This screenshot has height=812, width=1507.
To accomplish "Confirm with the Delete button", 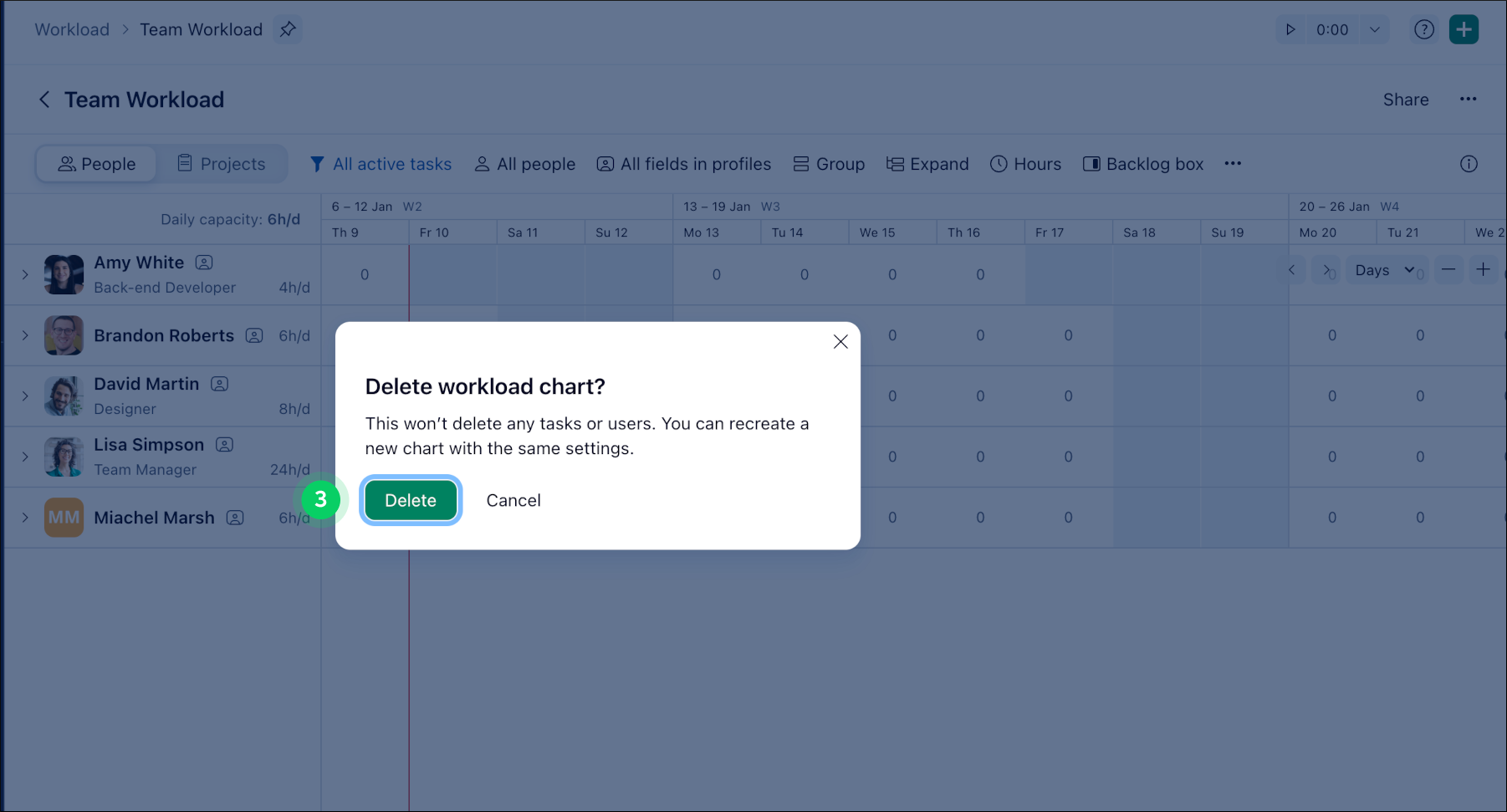I will pyautogui.click(x=411, y=500).
